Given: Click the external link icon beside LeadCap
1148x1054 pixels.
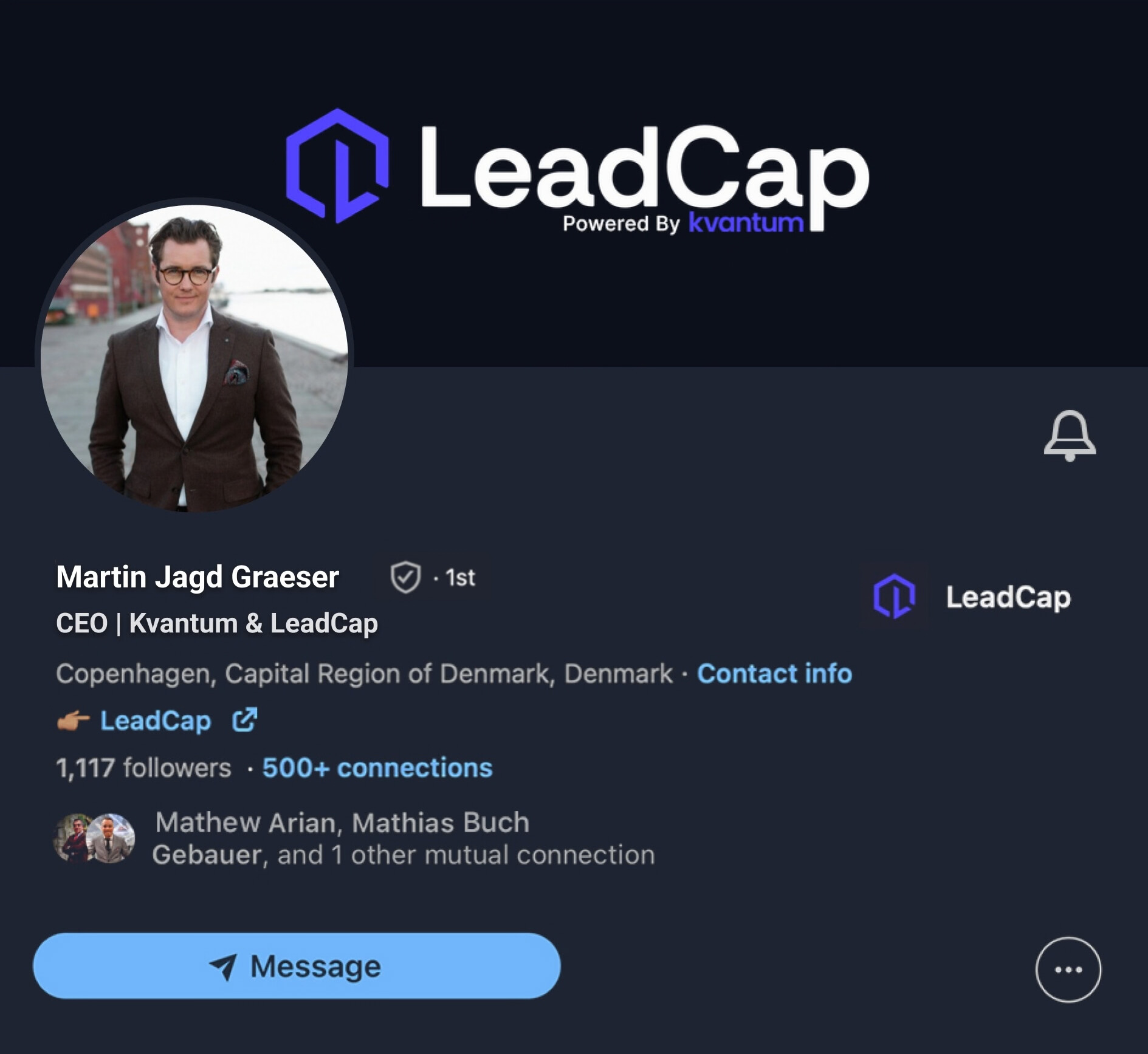Looking at the screenshot, I should (245, 720).
